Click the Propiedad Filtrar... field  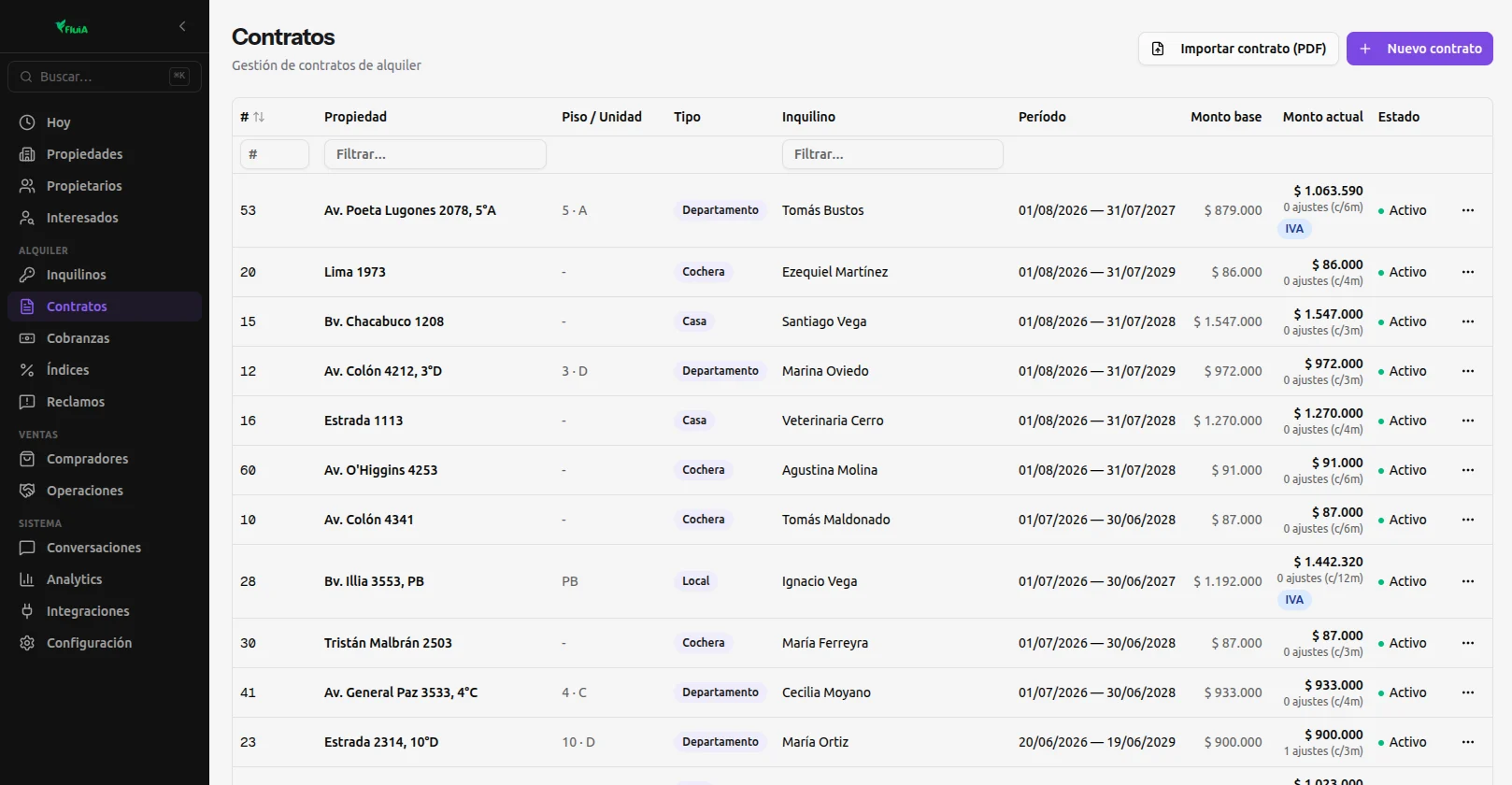tap(435, 154)
